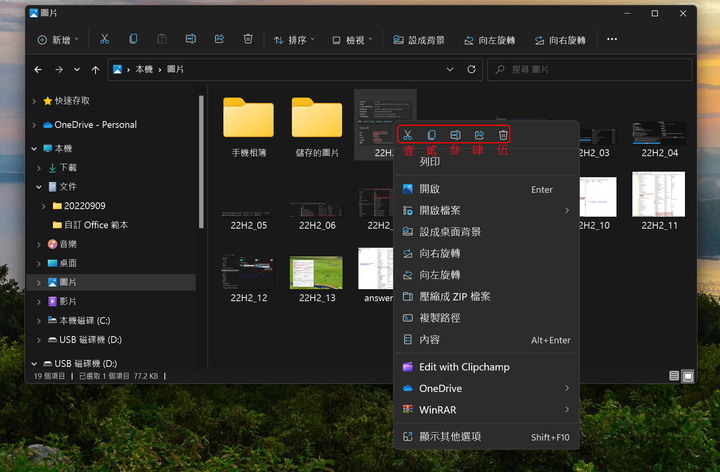This screenshot has height=472, width=720.
Task: Open the 檢視 (View) dropdown
Action: [x=352, y=40]
